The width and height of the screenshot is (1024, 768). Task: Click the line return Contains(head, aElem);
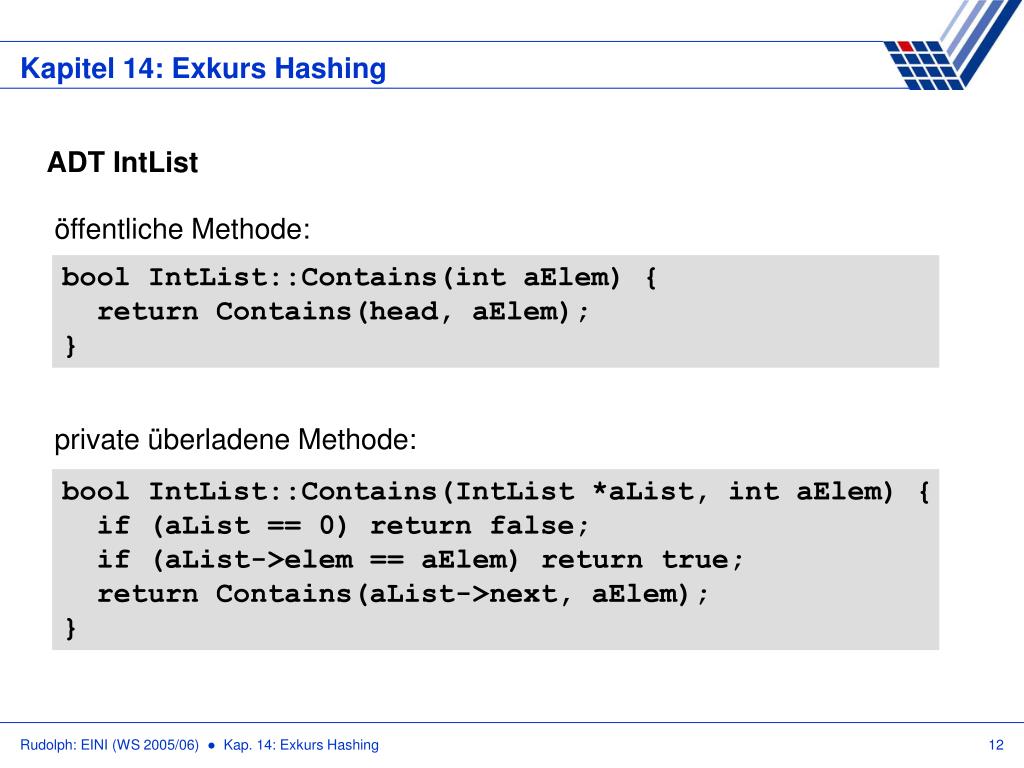tap(343, 312)
